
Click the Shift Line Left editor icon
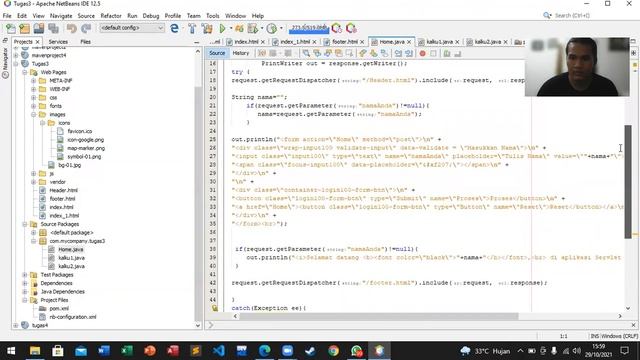398,53
